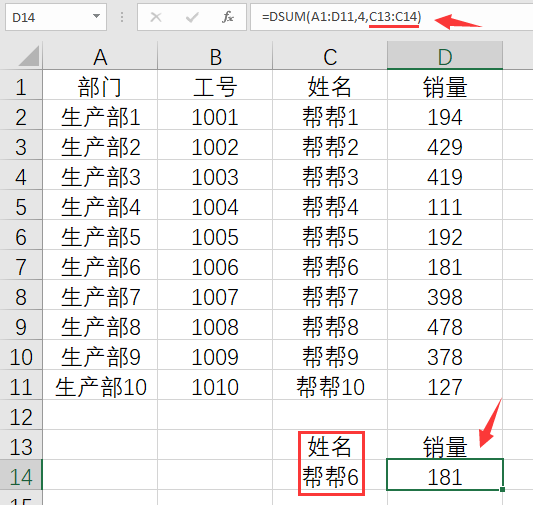Click cell 1006

click(215, 265)
